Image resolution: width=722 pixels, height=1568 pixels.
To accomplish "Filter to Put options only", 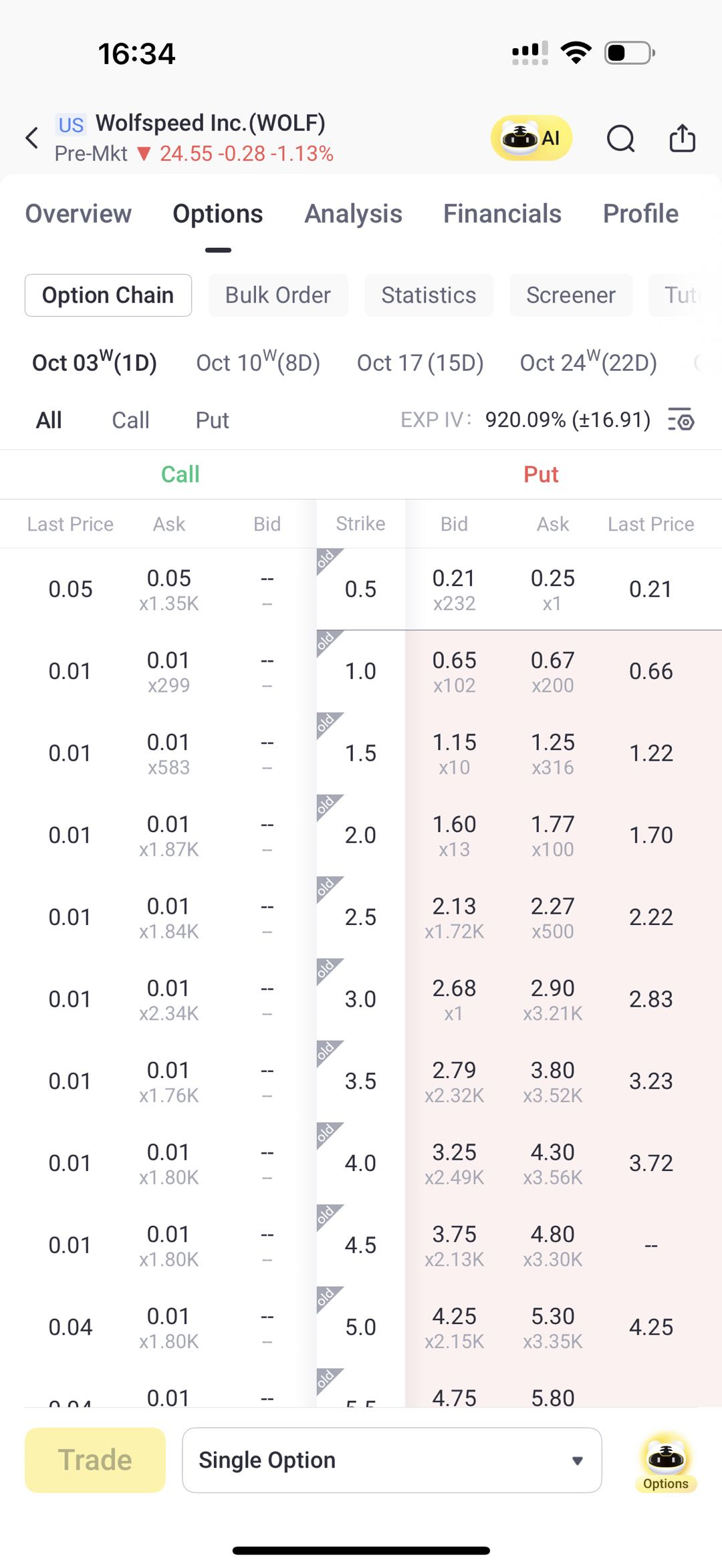I will 212,420.
